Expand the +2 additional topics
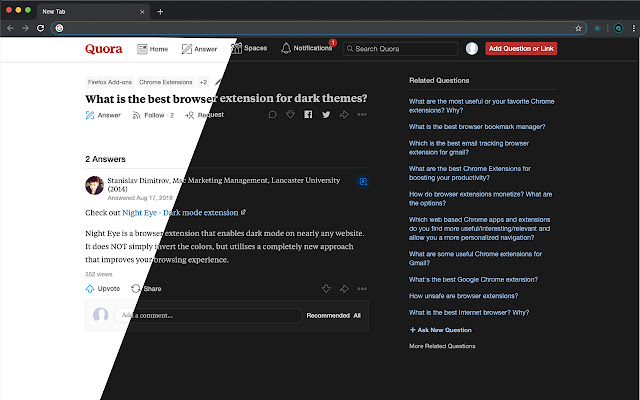Viewport: 640px width, 400px height. 203,82
